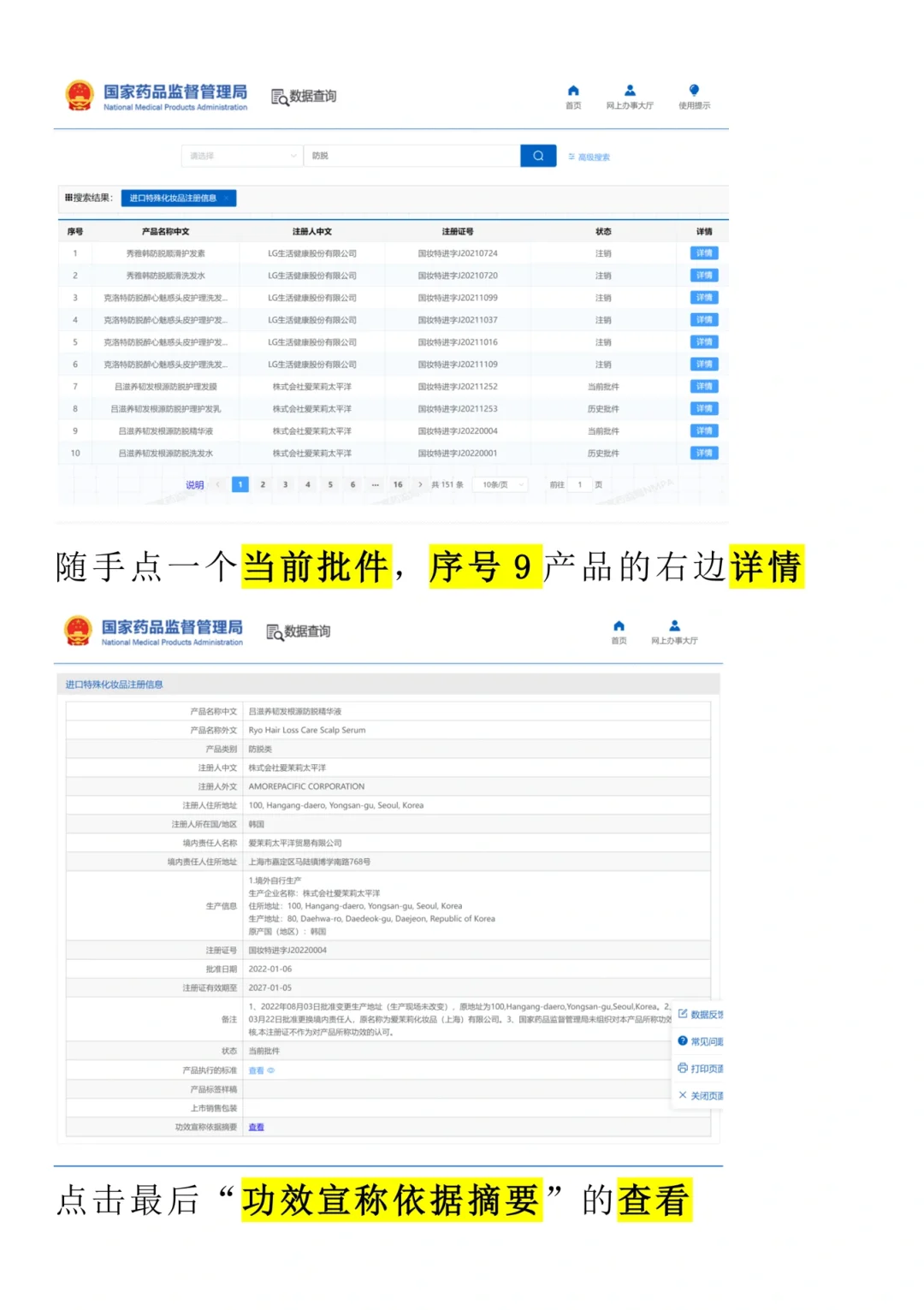Click the search field containing 防脱
The height and width of the screenshot is (1310, 924).
412,156
